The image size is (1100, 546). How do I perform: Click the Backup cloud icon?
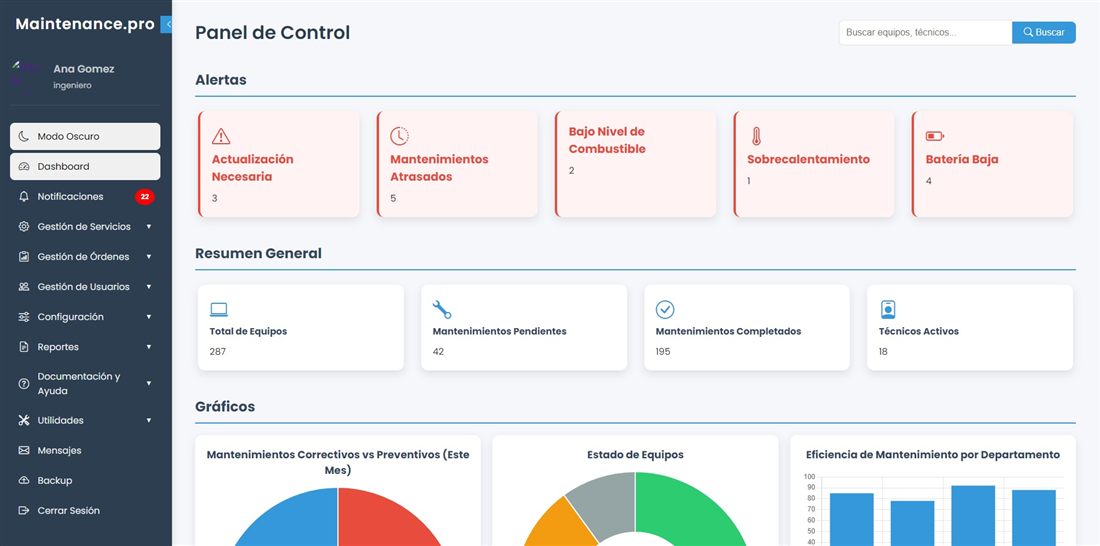(x=24, y=481)
